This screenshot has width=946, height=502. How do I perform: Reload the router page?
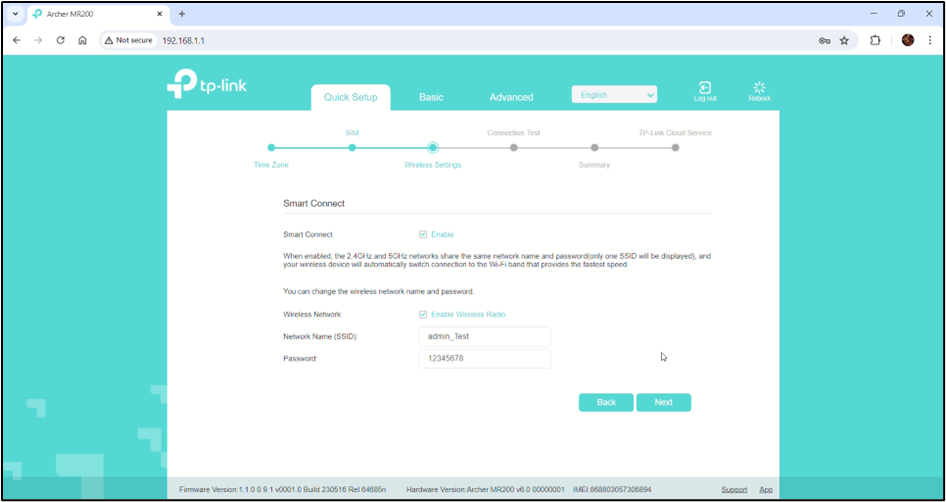[x=60, y=40]
